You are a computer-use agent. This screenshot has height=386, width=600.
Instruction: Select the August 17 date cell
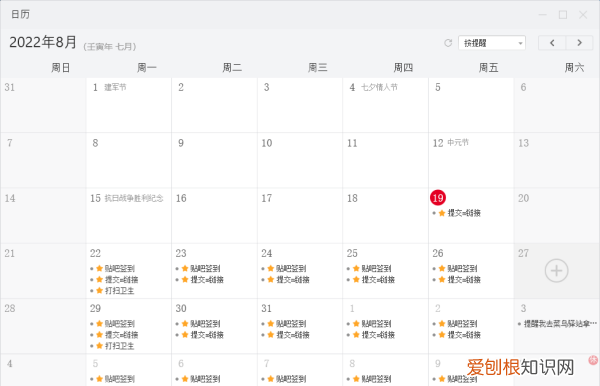point(300,215)
